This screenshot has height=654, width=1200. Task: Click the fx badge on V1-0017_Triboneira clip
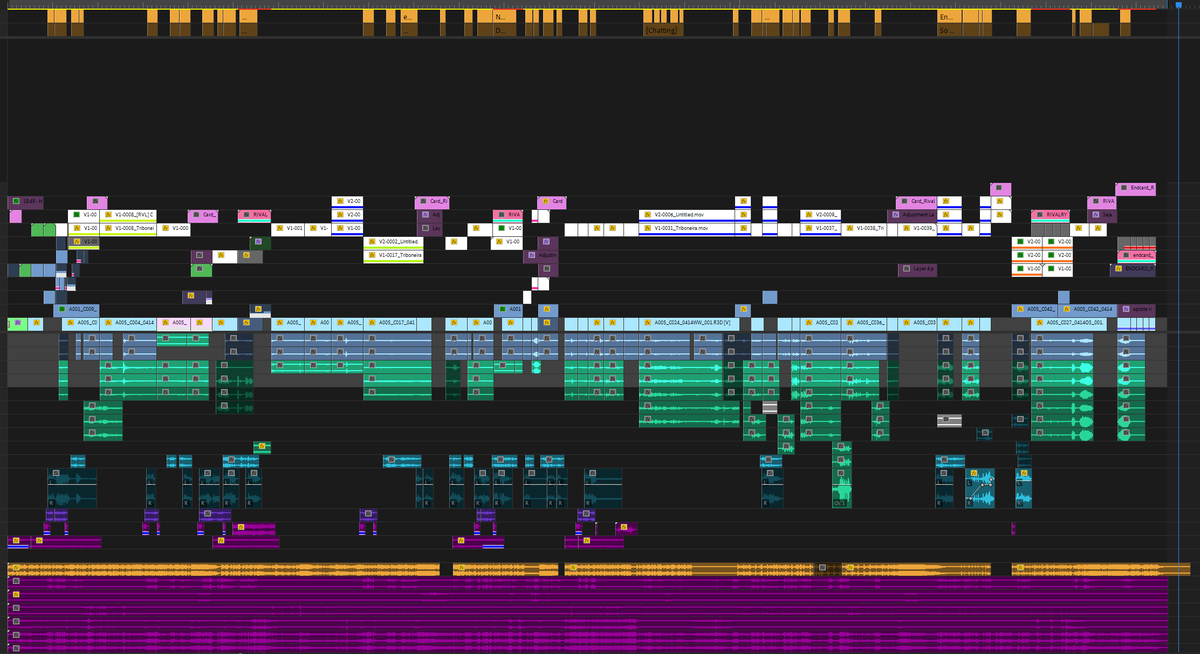pos(372,255)
